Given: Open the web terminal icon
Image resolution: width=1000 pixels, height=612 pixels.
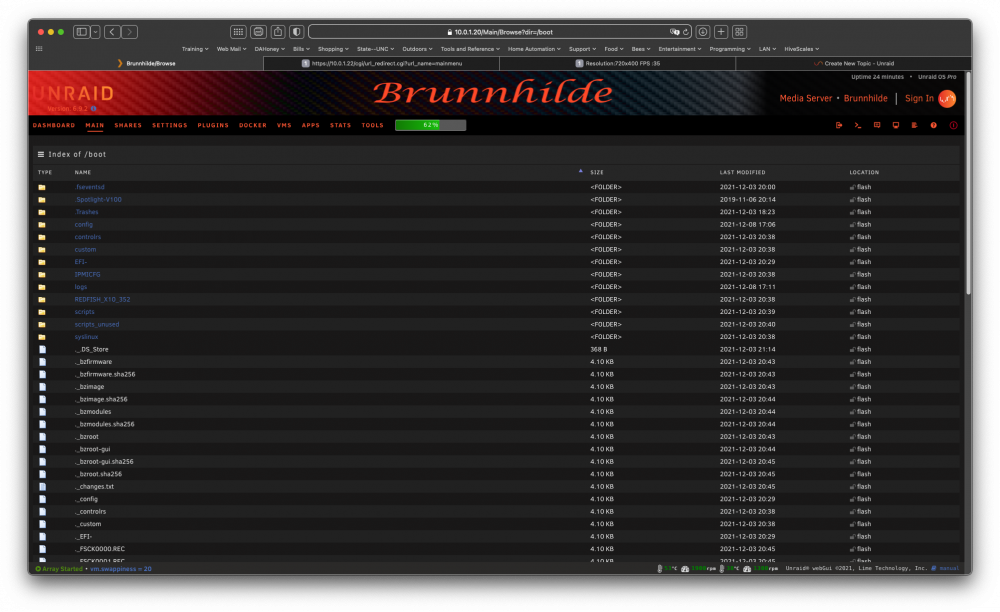Looking at the screenshot, I should (x=858, y=126).
